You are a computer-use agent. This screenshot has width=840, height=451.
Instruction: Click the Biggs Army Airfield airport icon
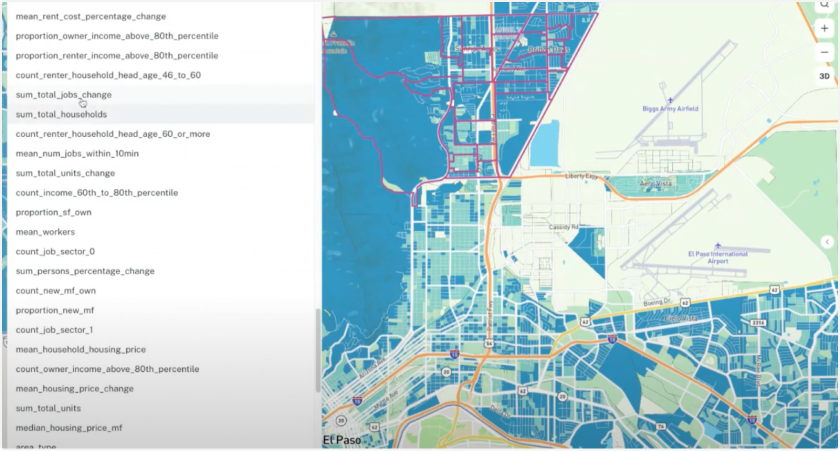click(670, 100)
